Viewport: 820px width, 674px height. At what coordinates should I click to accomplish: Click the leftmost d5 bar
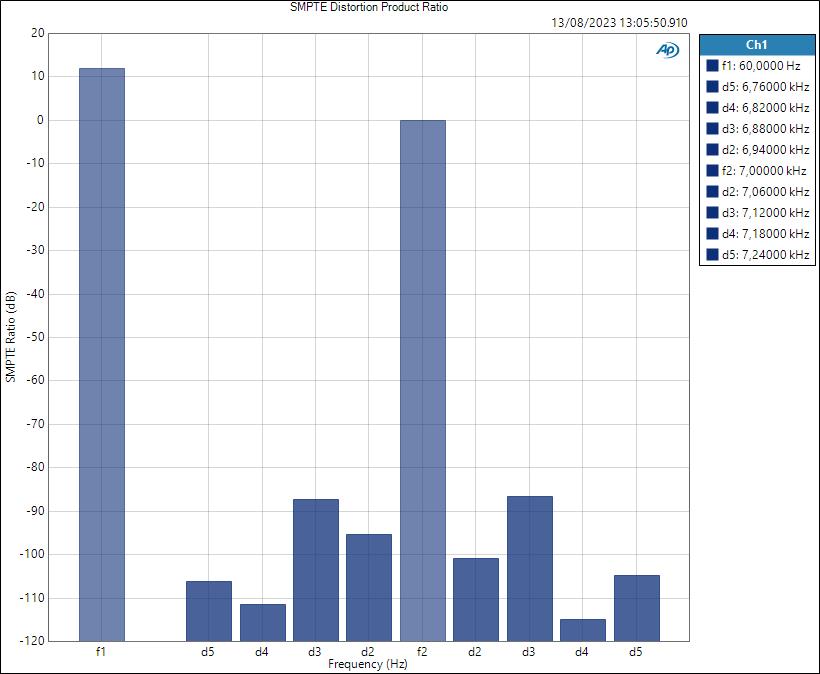point(209,611)
